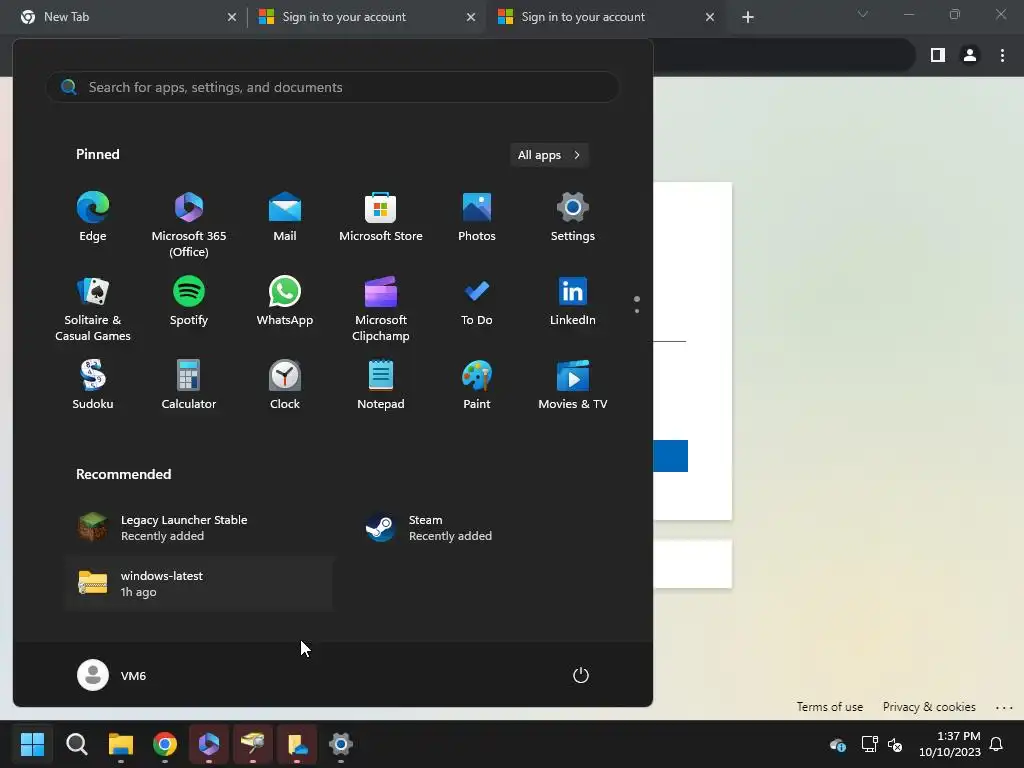Launch Microsoft Clipchamp
This screenshot has width=1024, height=768.
pyautogui.click(x=381, y=309)
